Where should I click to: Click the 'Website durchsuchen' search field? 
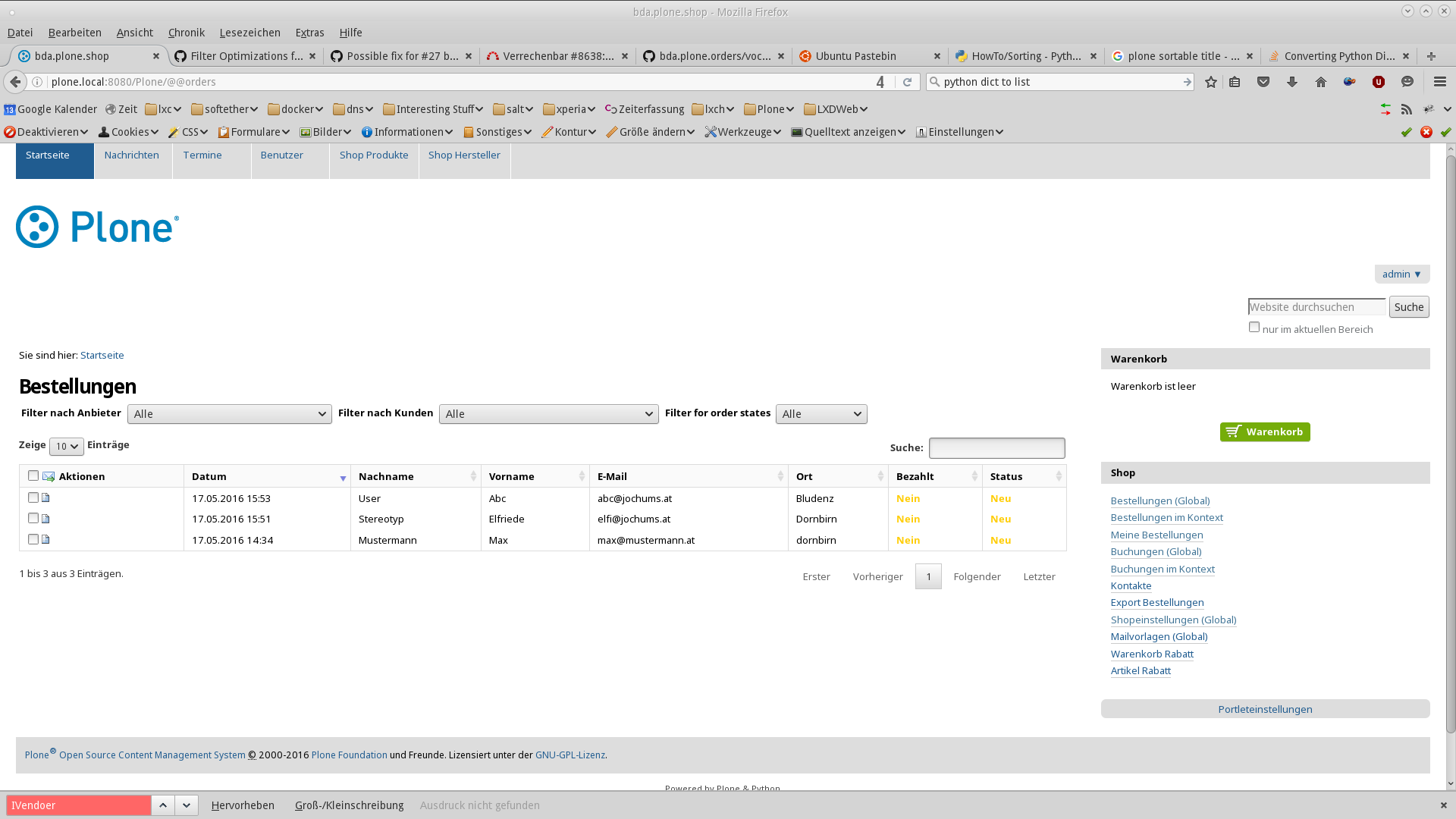click(x=1316, y=307)
